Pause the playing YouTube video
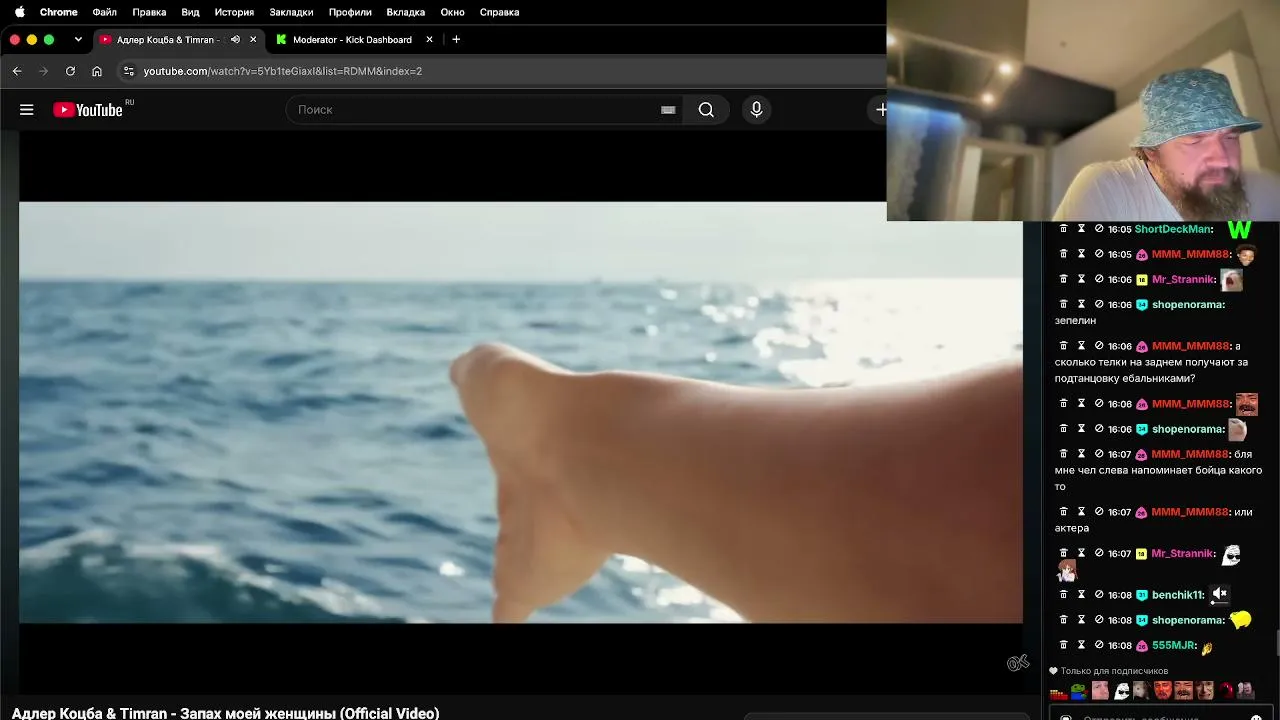1280x720 pixels. [521, 412]
